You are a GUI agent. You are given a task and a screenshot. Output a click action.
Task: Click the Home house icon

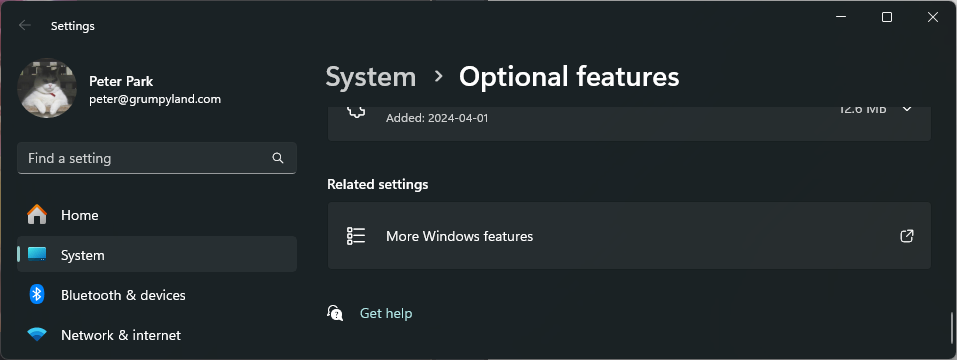37,215
